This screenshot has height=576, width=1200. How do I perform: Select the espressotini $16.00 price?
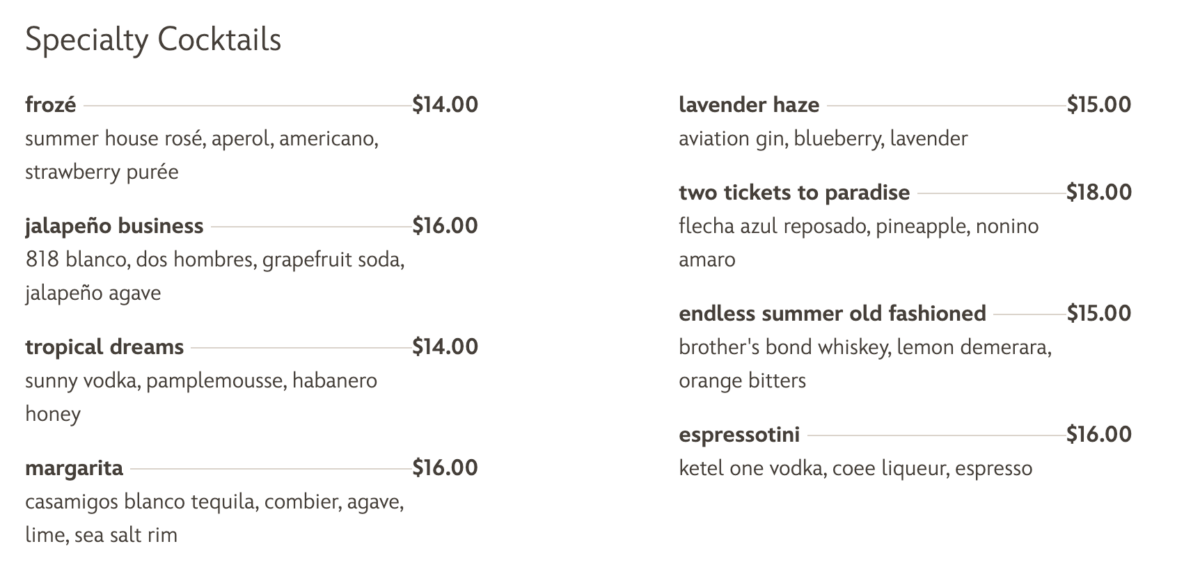(x=1099, y=434)
